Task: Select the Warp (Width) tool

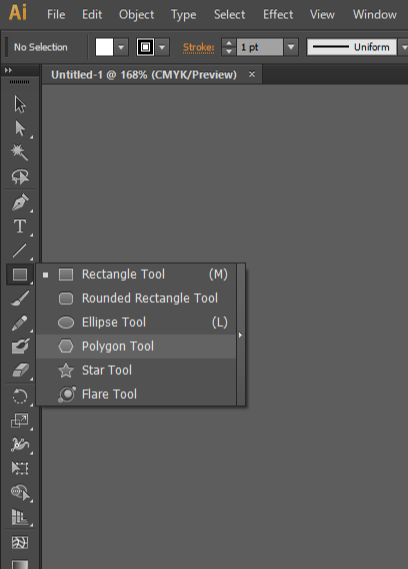Action: (20, 445)
